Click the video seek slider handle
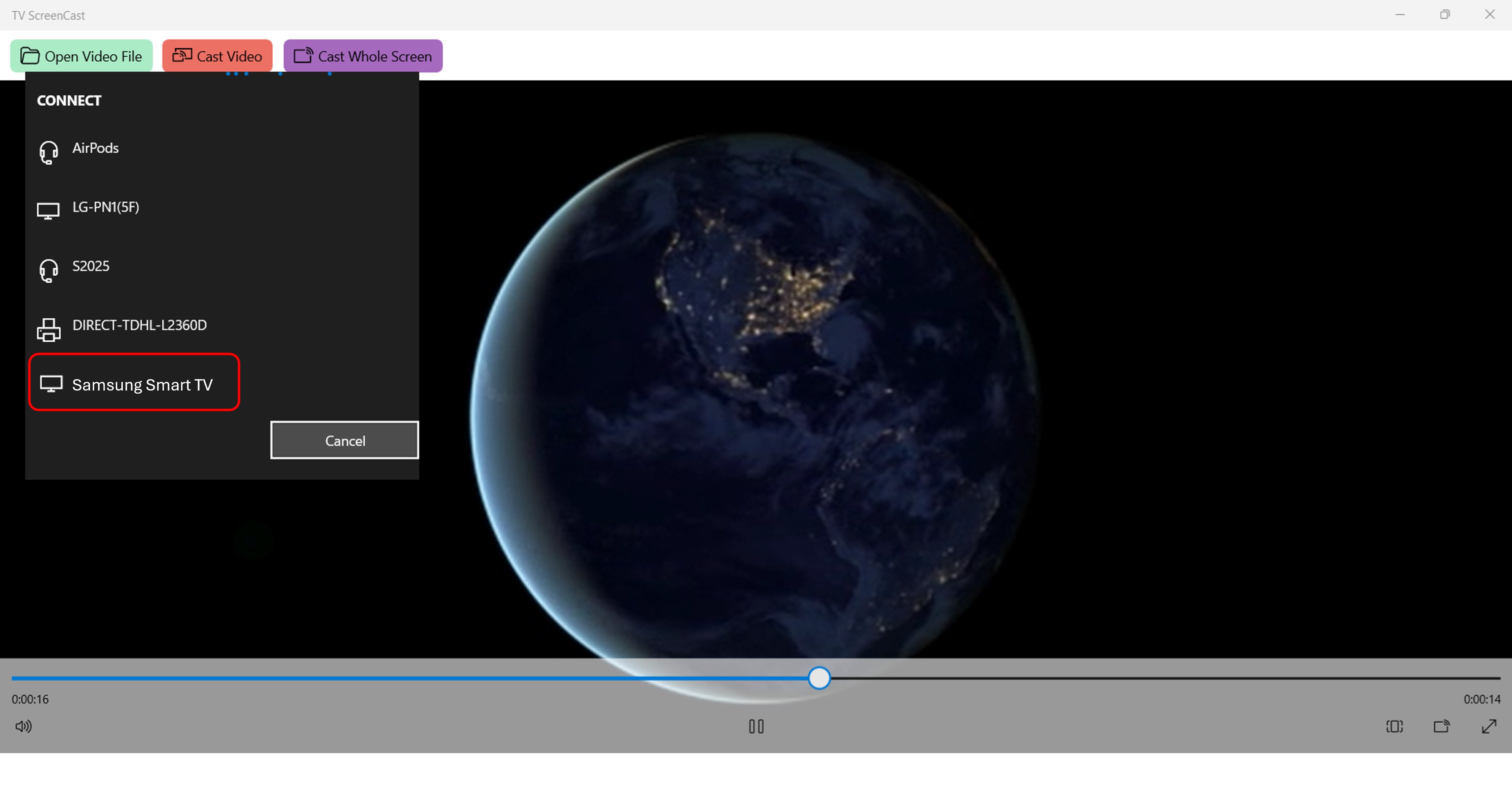 [x=819, y=678]
